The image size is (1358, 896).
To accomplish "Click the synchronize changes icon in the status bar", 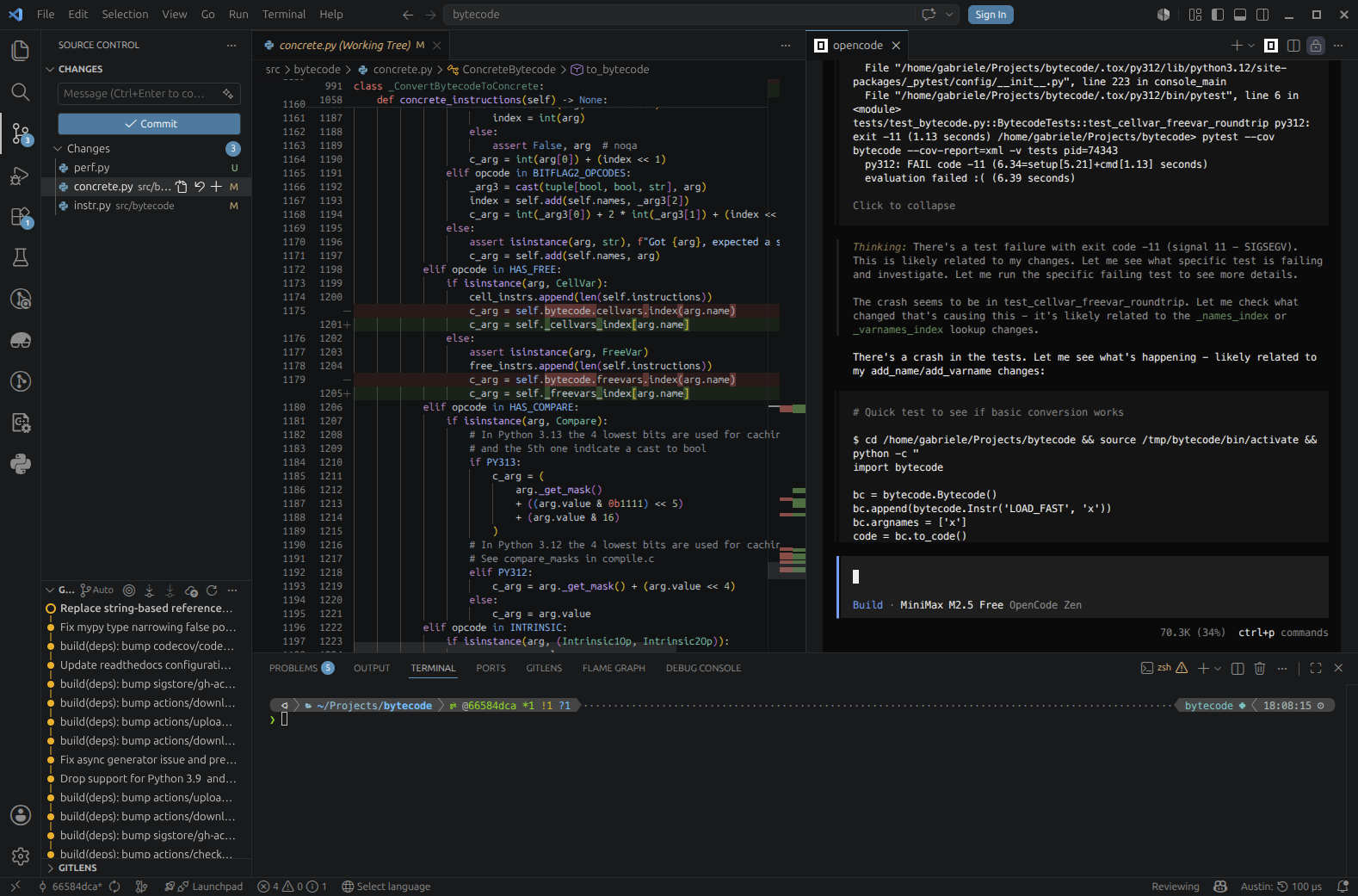I will [114, 887].
